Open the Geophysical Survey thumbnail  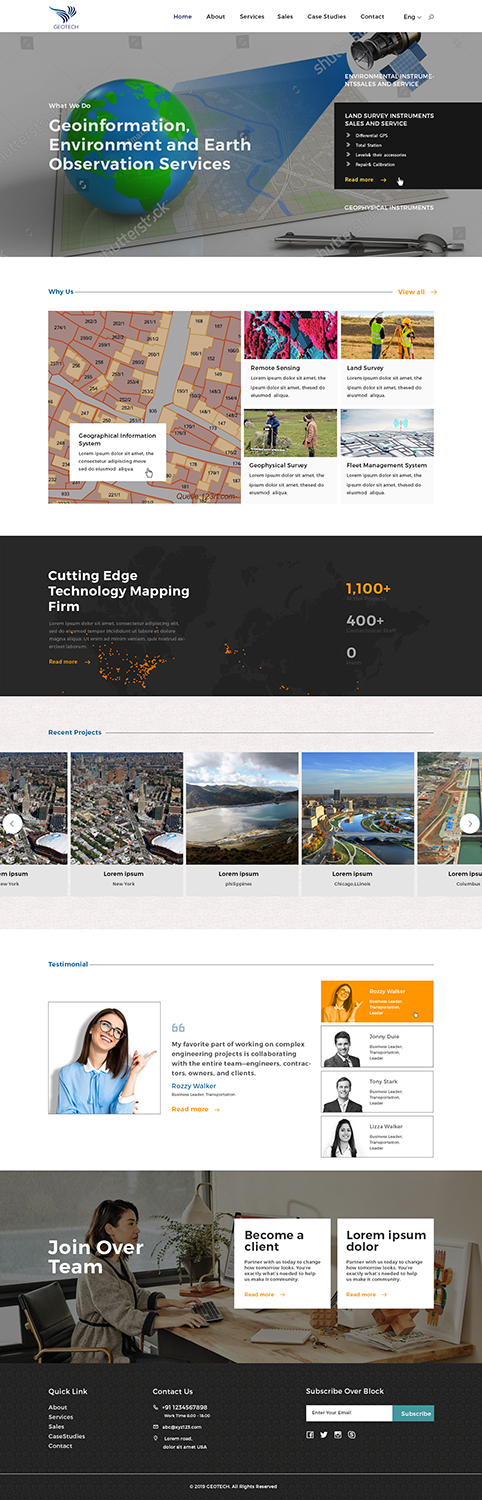coord(291,432)
